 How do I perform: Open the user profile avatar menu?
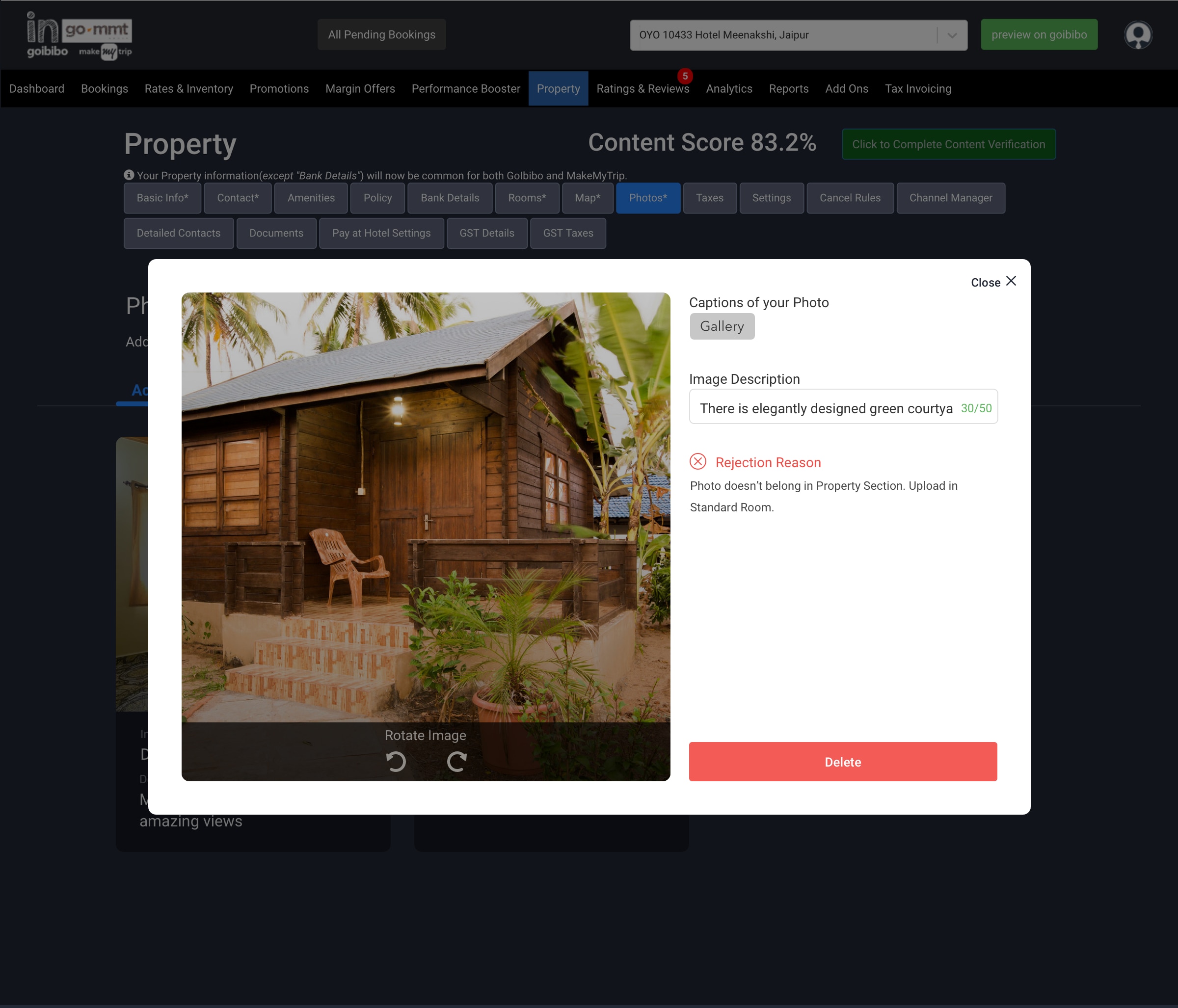[1138, 35]
